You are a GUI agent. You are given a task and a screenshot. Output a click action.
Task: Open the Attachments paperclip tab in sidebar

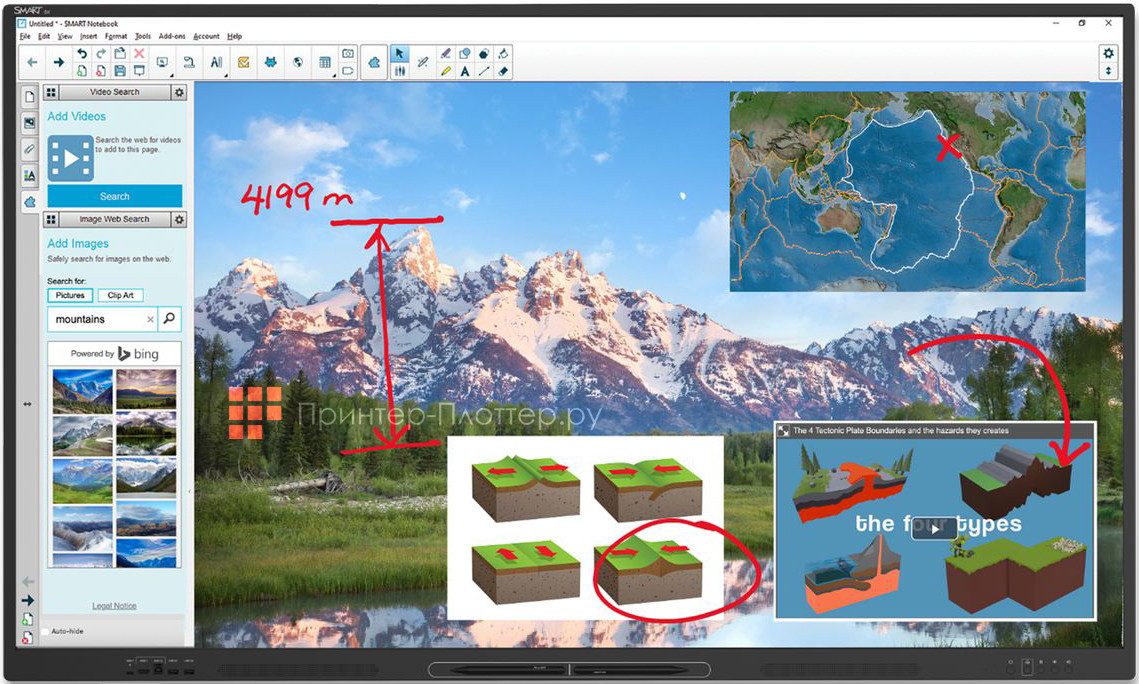pyautogui.click(x=30, y=149)
